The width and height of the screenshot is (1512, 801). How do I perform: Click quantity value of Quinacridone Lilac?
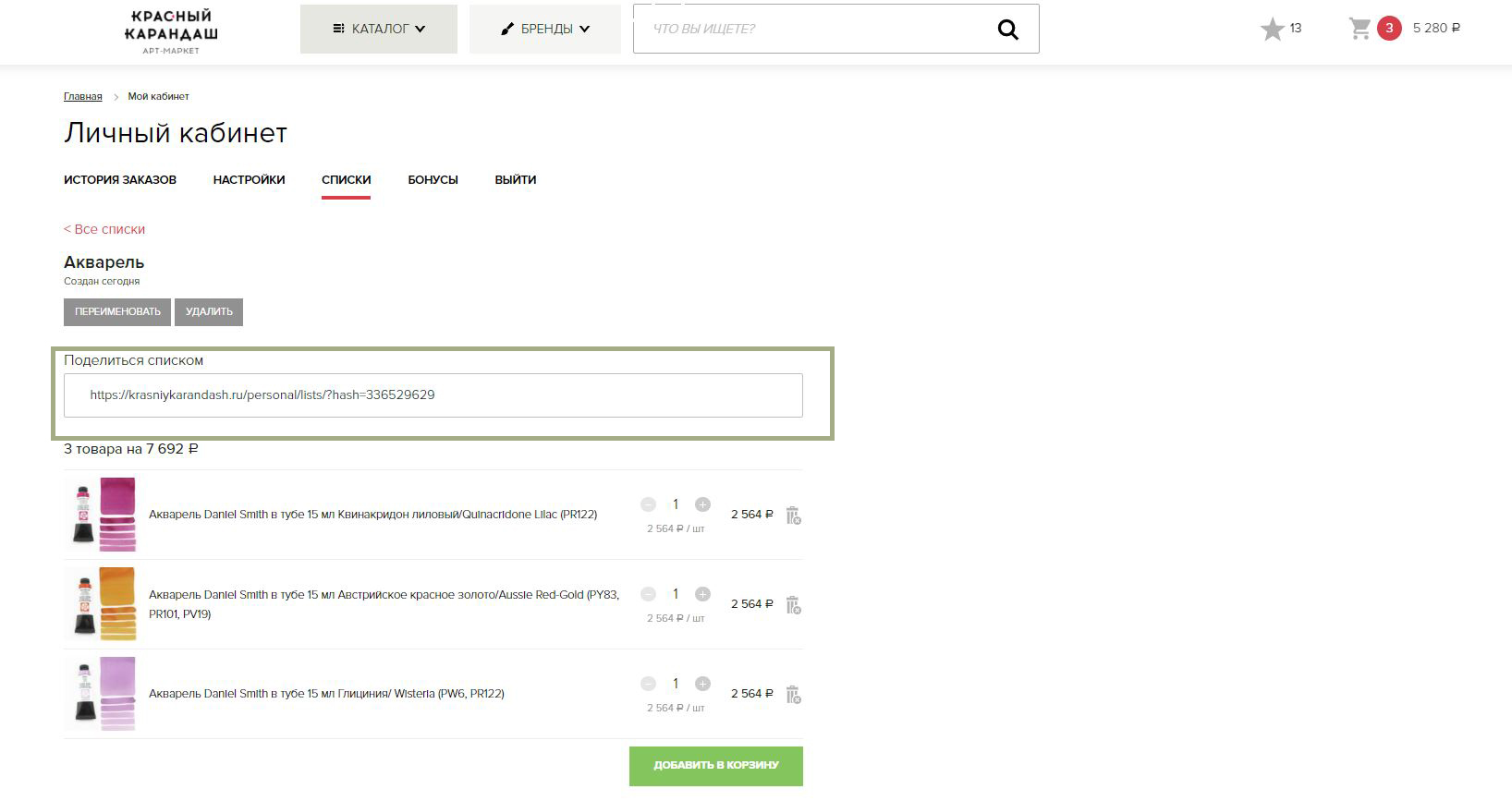point(676,504)
